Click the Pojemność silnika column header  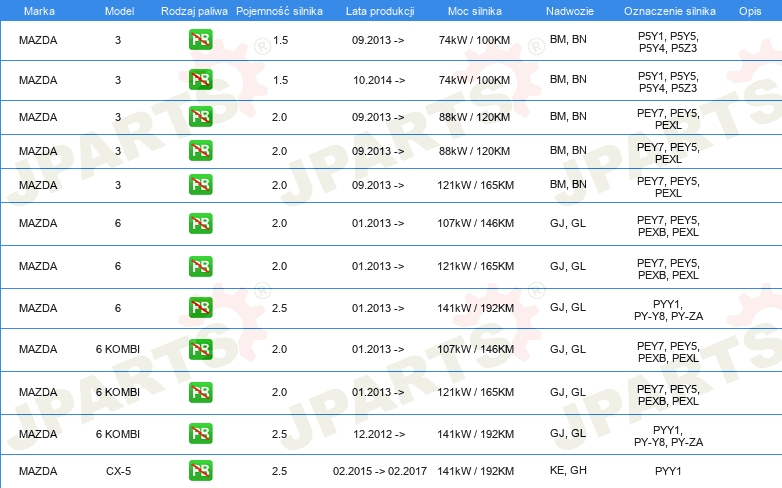tap(279, 11)
